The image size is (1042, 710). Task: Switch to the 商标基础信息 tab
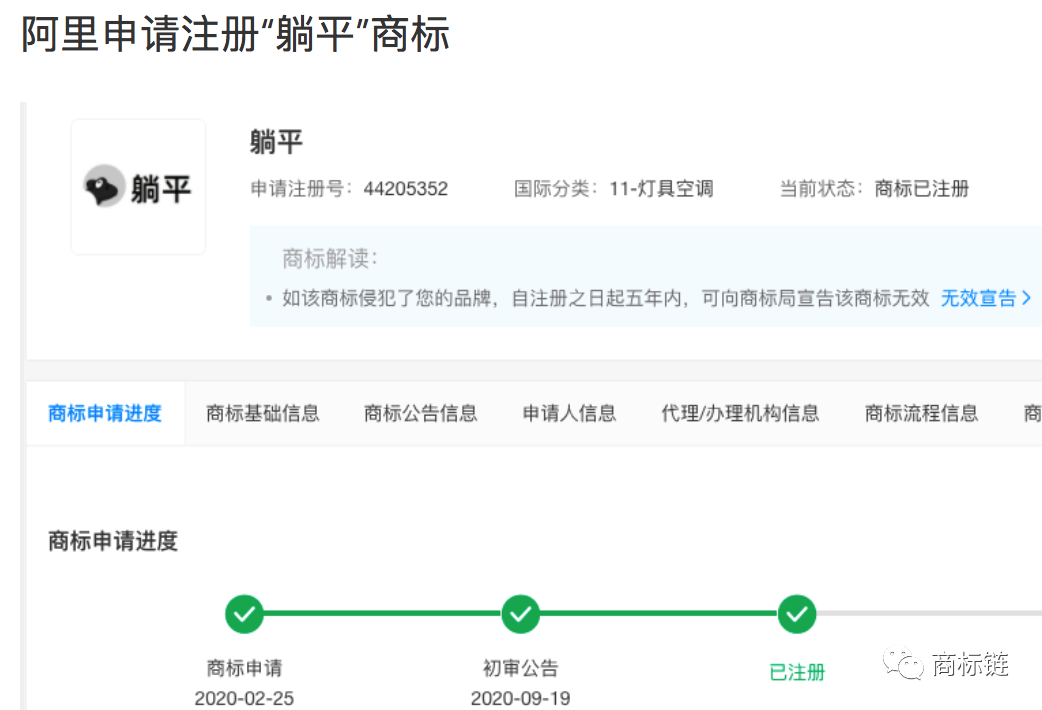click(x=262, y=413)
